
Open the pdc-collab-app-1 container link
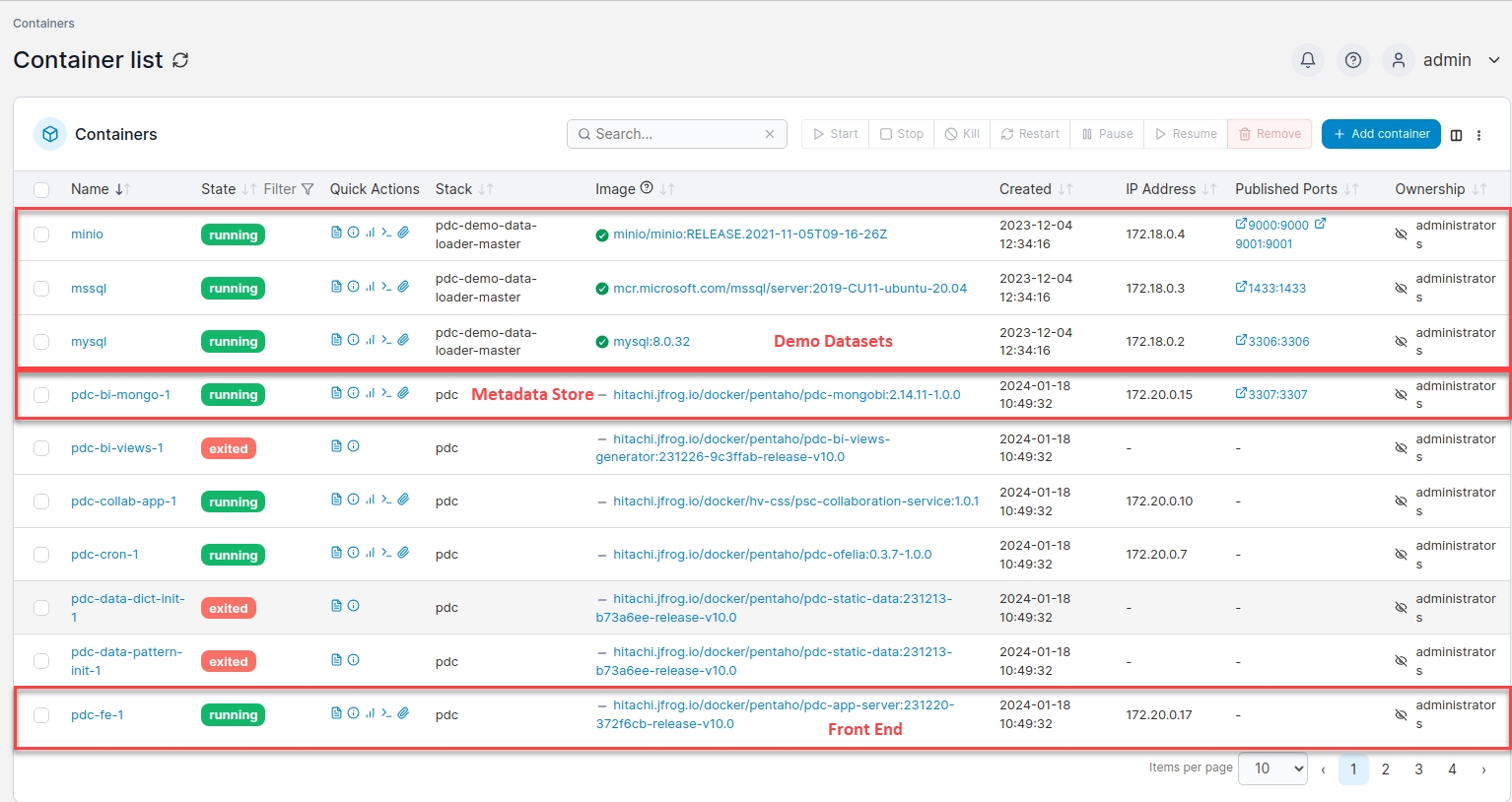point(123,501)
